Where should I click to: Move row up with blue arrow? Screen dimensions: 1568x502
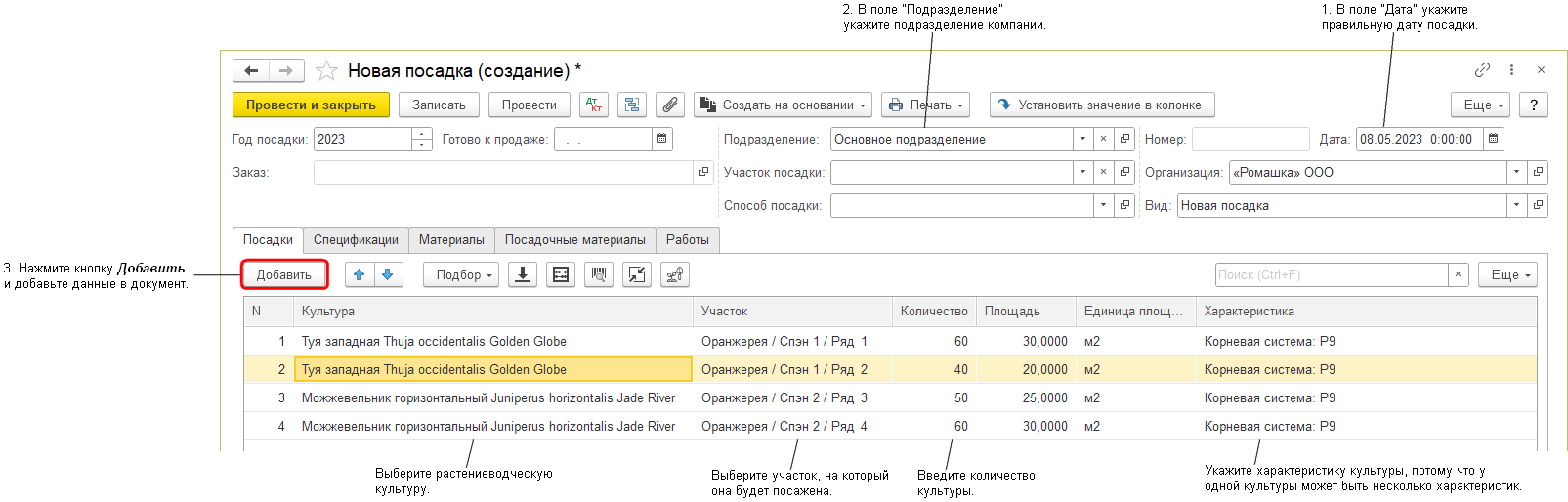click(x=360, y=274)
